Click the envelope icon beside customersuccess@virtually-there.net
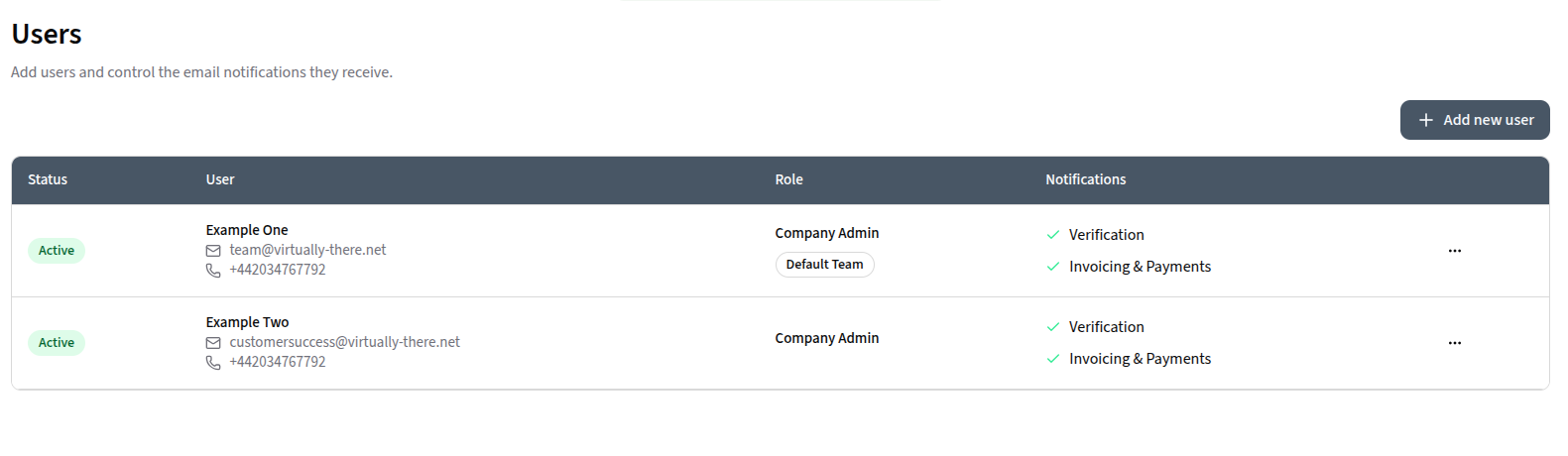 (x=213, y=343)
